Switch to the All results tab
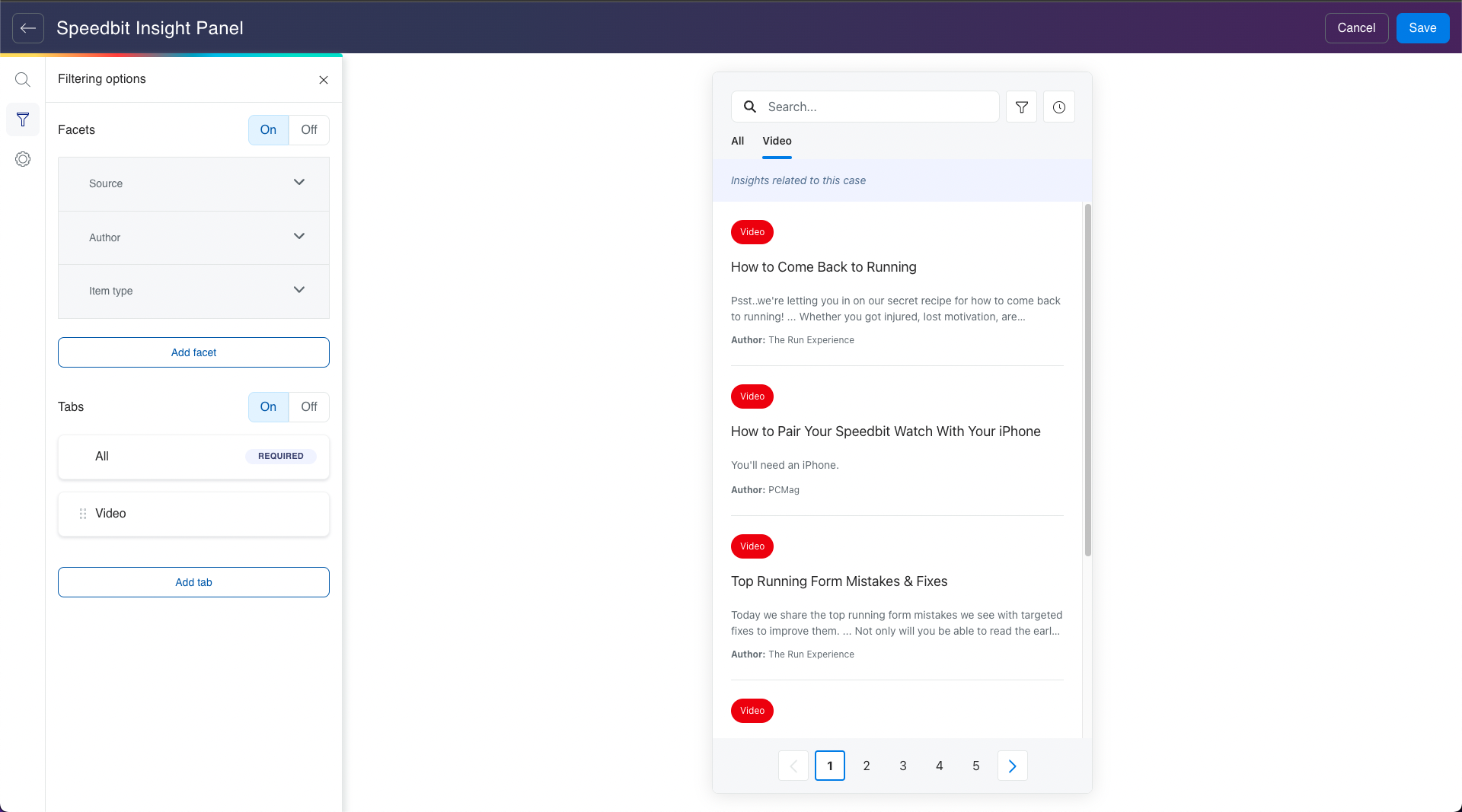 (737, 141)
